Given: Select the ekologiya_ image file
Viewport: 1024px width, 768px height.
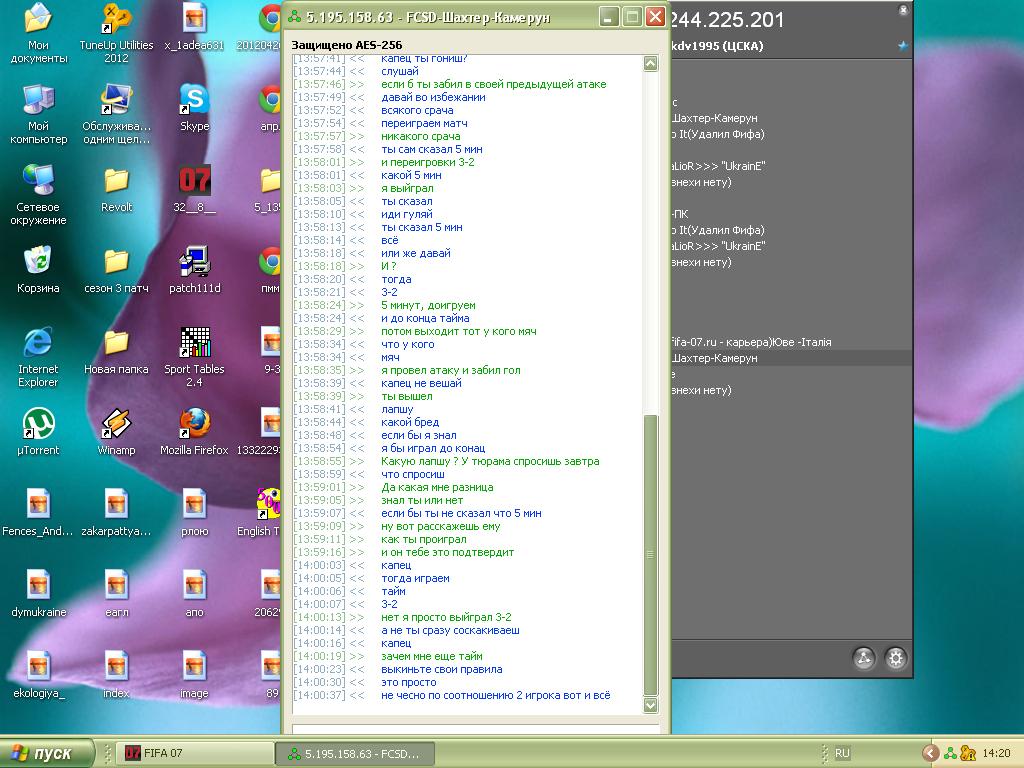Looking at the screenshot, I should [39, 675].
